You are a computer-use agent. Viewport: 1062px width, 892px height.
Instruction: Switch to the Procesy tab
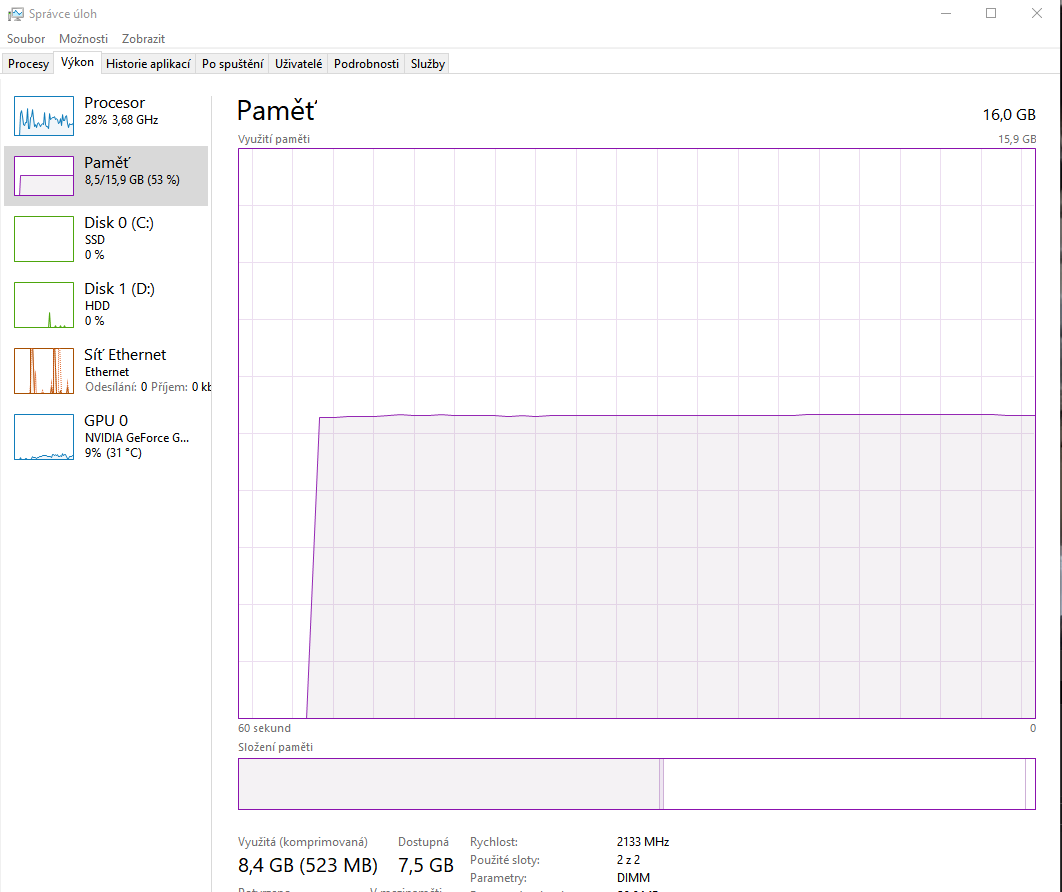28,64
